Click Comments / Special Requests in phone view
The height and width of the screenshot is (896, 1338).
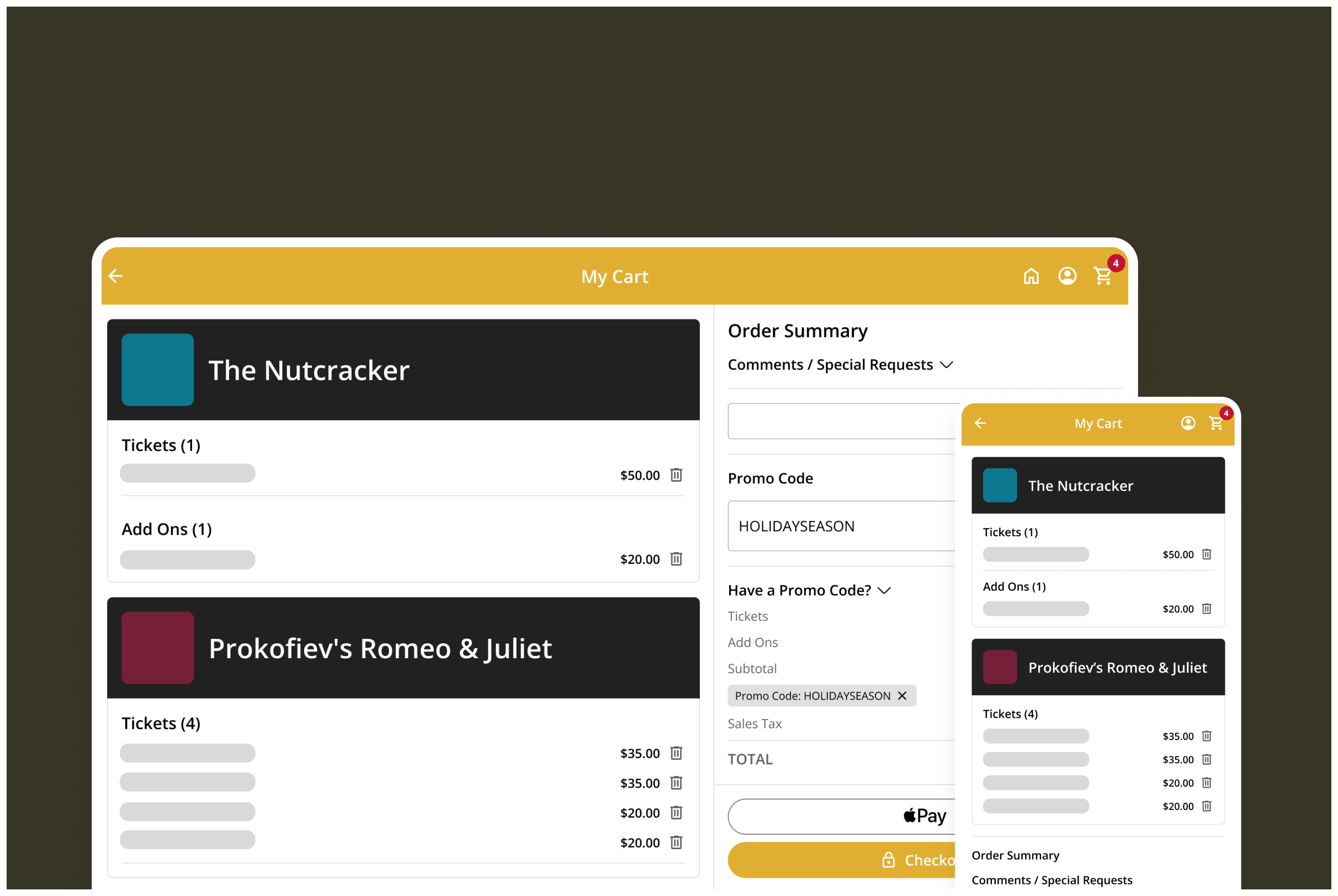click(1051, 880)
